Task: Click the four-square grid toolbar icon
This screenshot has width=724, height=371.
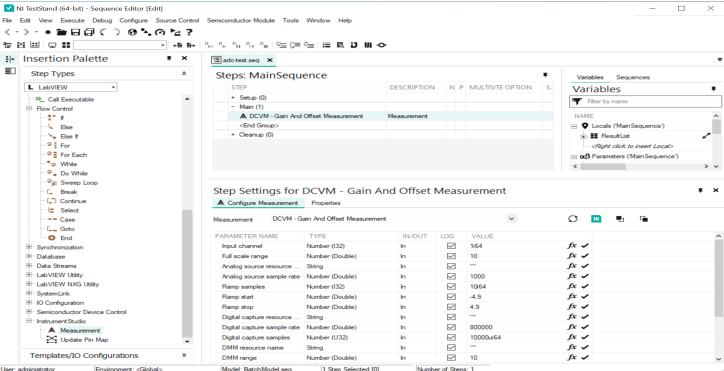Action: (x=66, y=45)
